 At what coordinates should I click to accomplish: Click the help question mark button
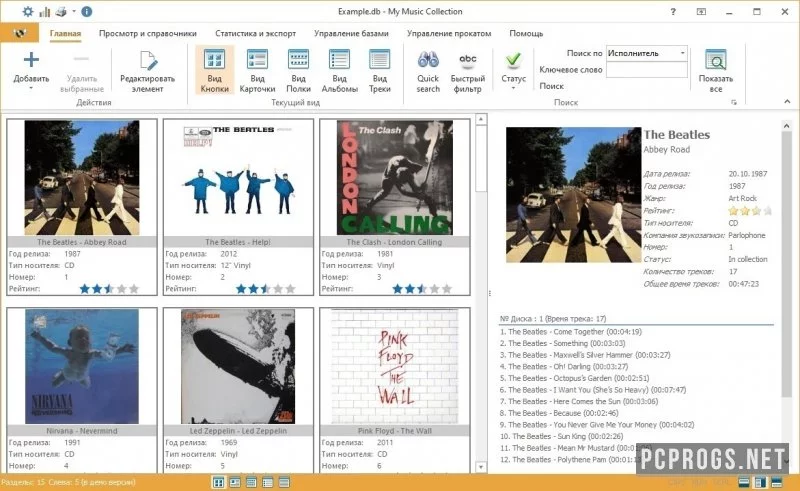point(673,11)
